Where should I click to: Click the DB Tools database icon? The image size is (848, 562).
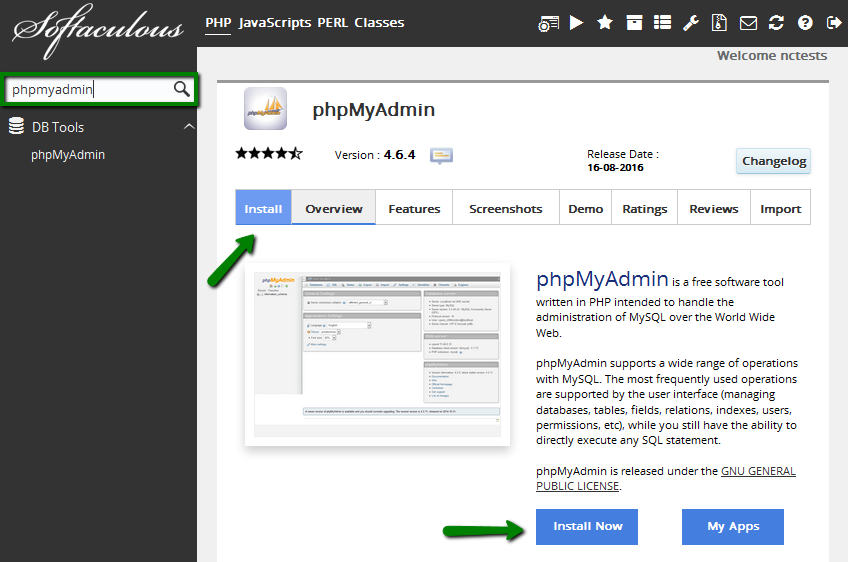click(x=16, y=125)
